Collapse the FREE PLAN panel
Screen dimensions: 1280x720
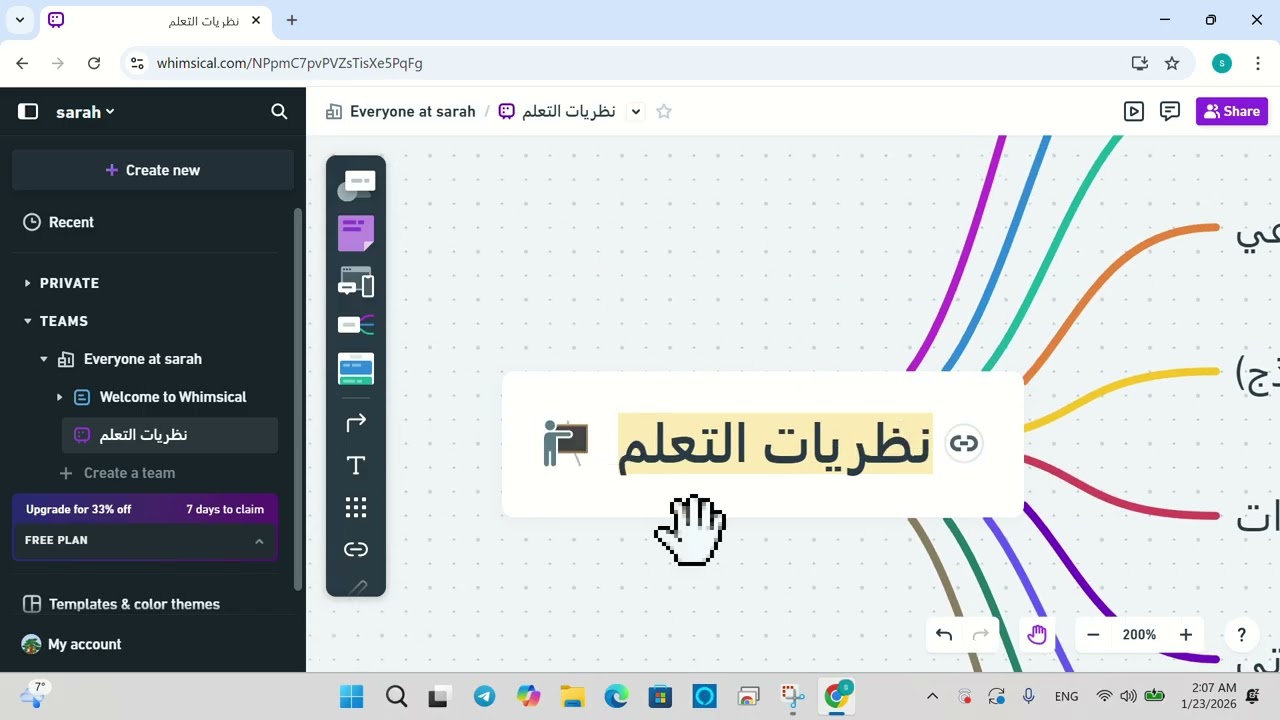(x=259, y=541)
